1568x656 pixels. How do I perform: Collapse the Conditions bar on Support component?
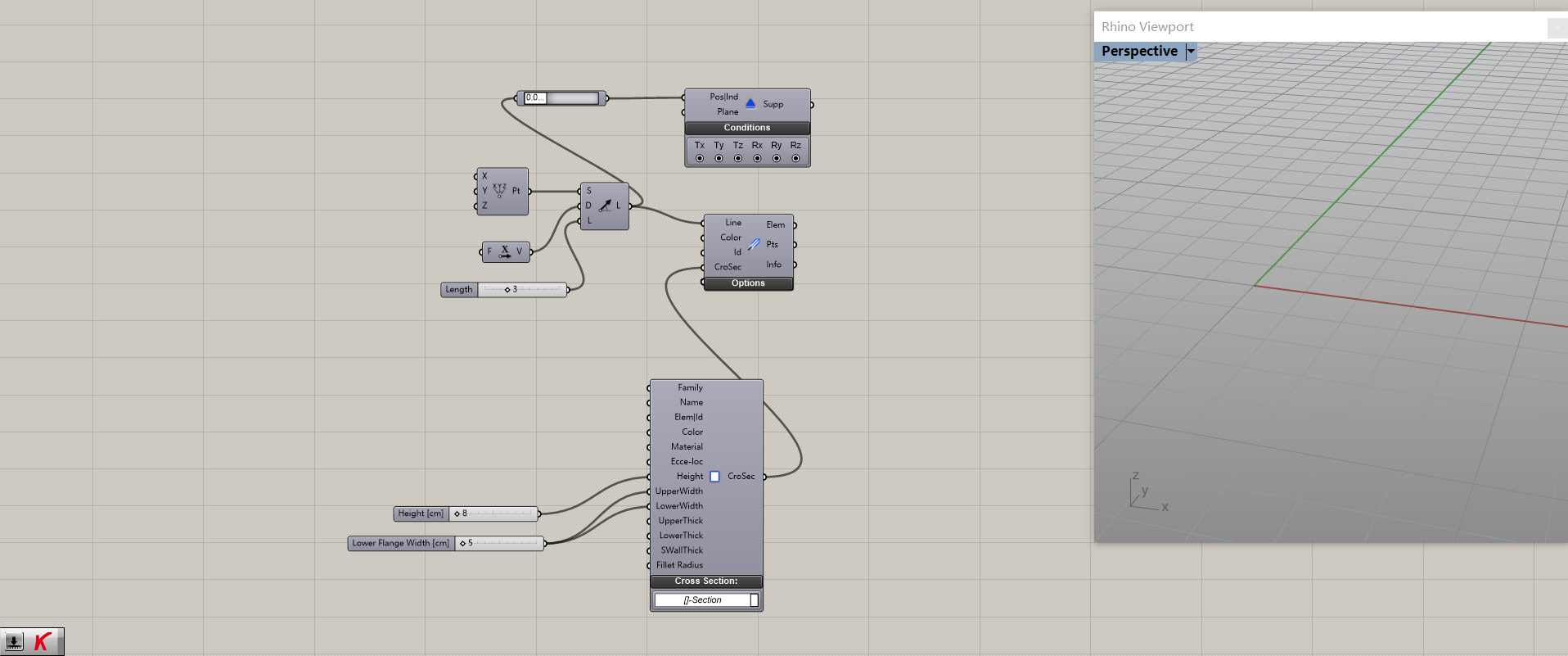[746, 128]
